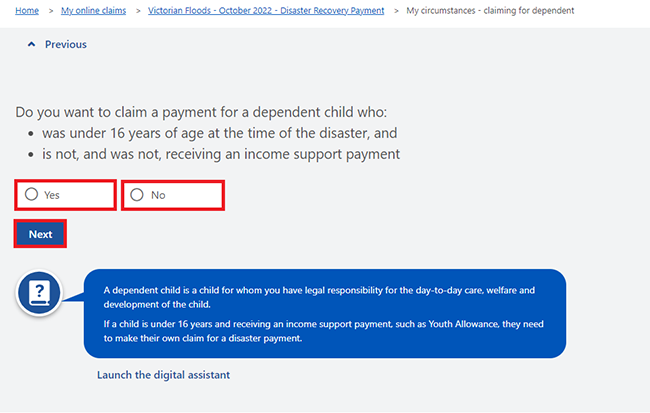This screenshot has height=413, width=650.
Task: Go back using the Previous link text
Action: tap(66, 45)
